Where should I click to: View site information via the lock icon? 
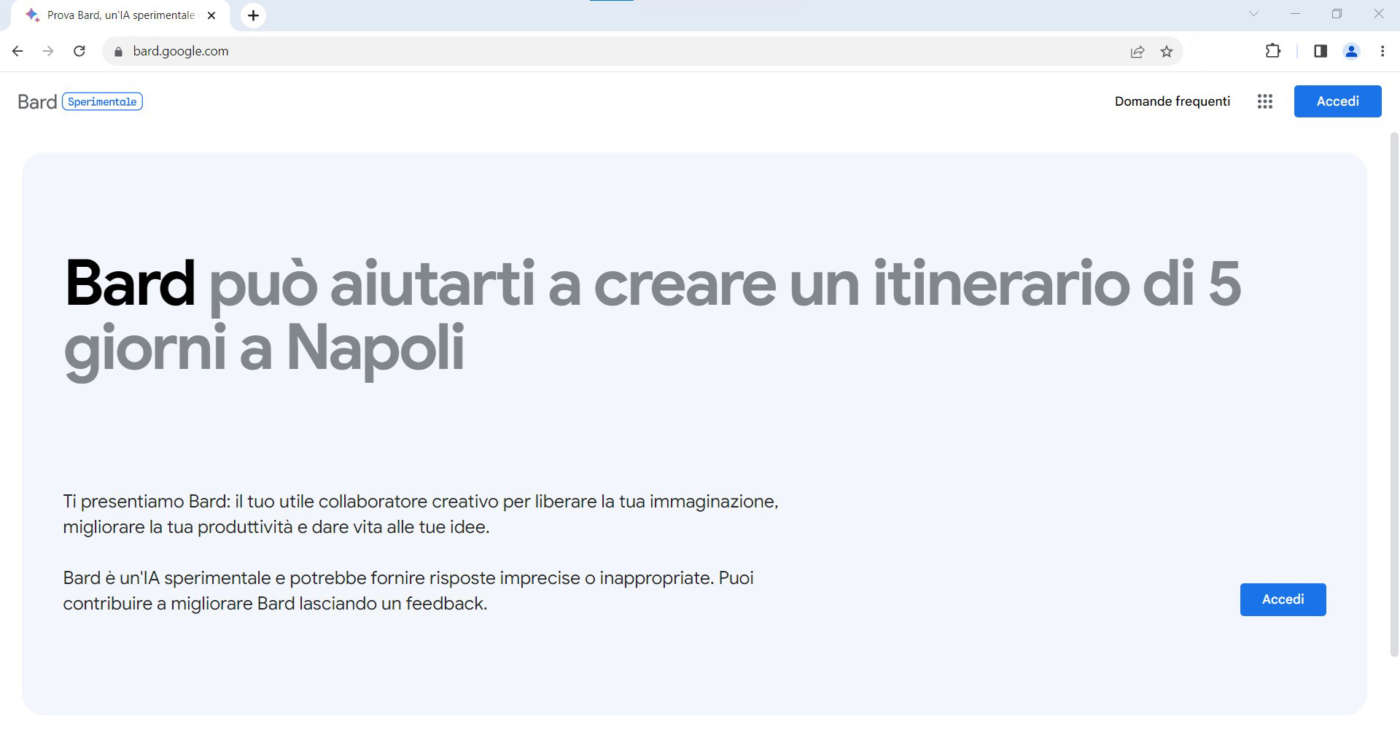[118, 52]
